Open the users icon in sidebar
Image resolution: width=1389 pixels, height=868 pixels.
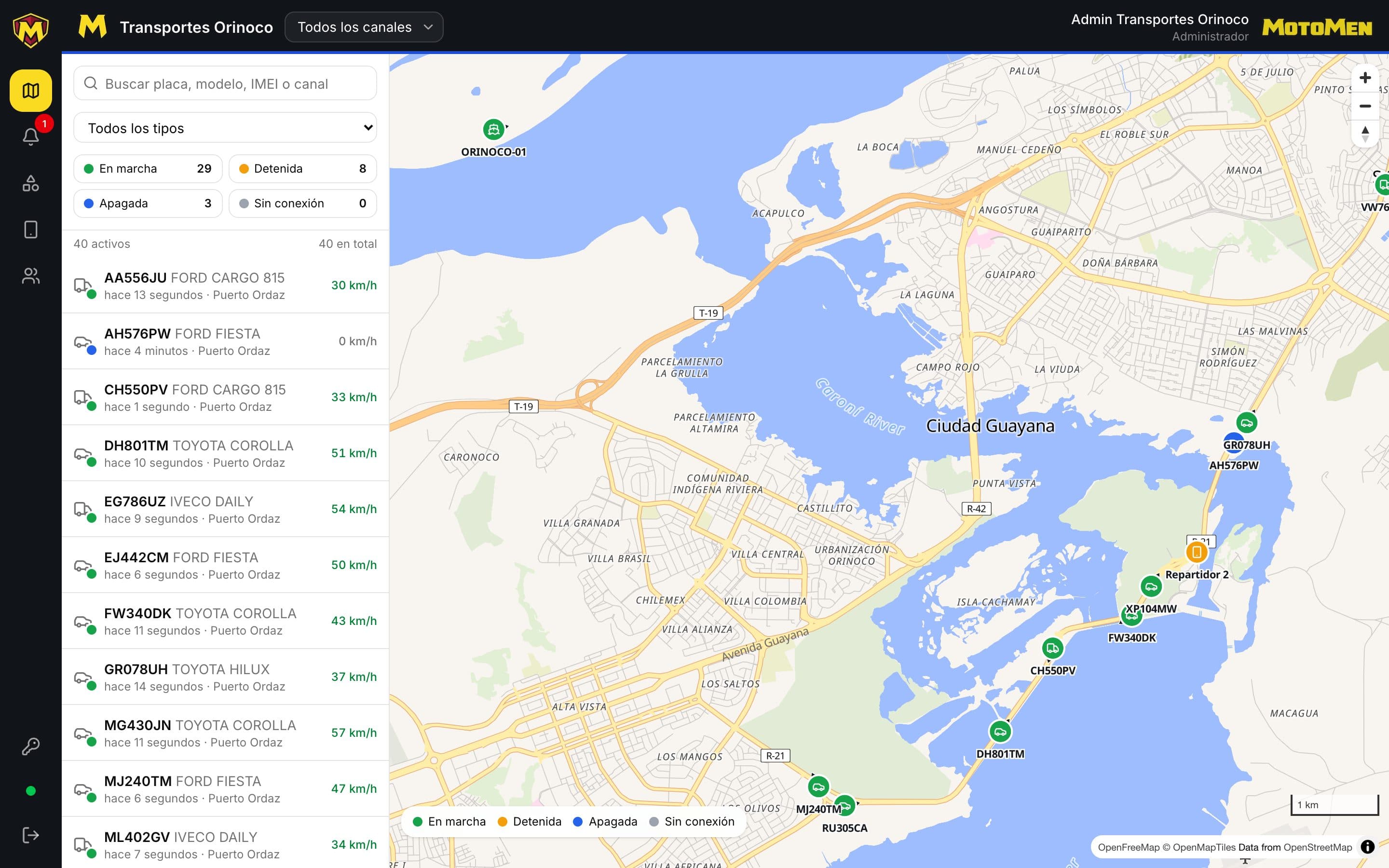click(30, 276)
